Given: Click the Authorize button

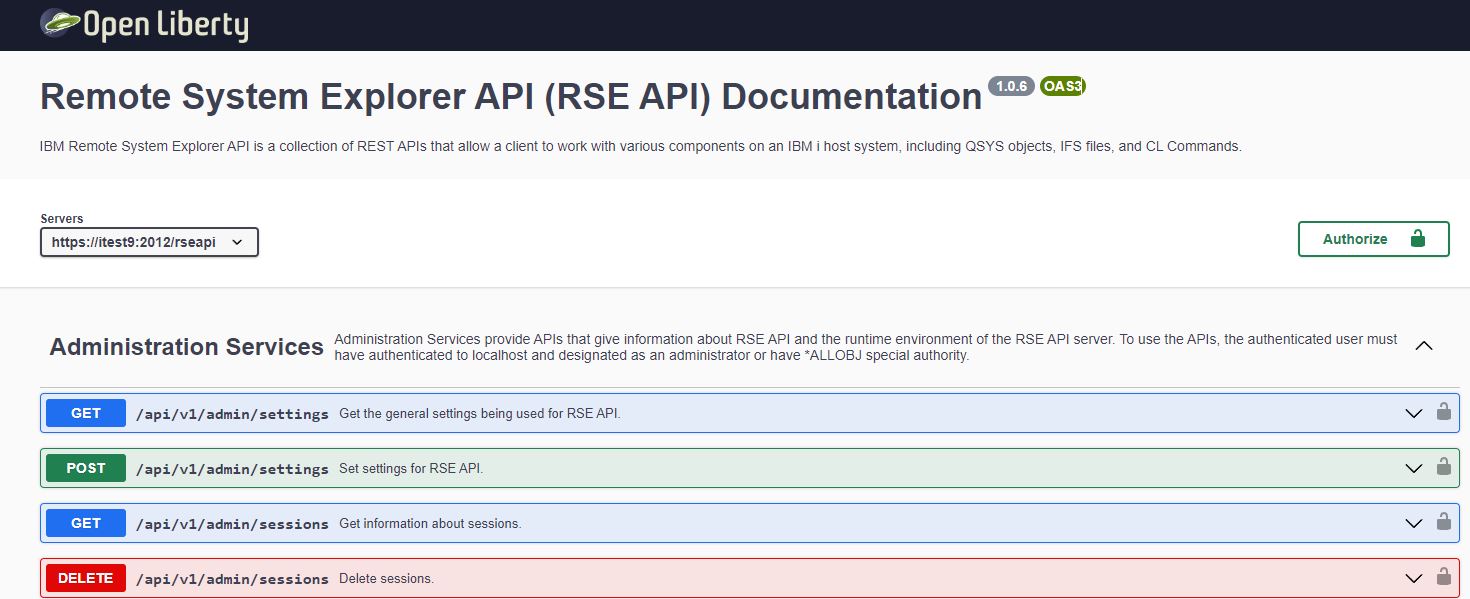Looking at the screenshot, I should [x=1373, y=239].
